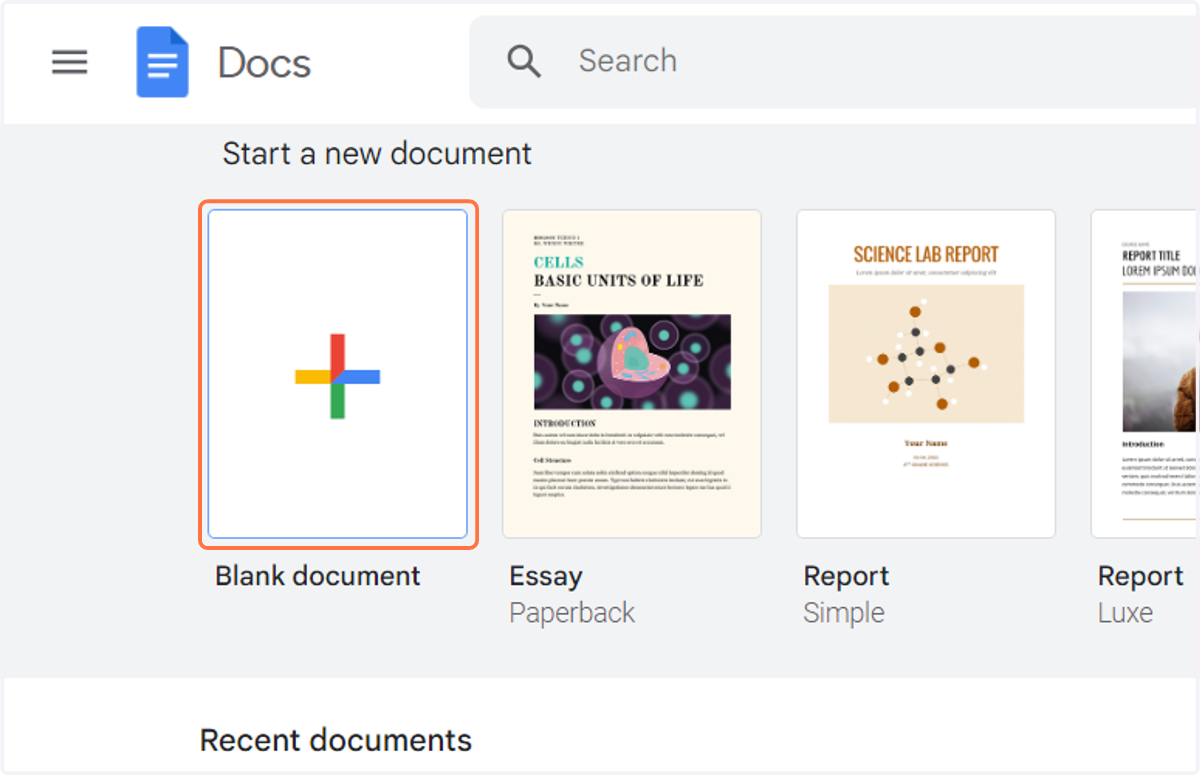Click the 'Blank document' label
Image resolution: width=1200 pixels, height=775 pixels.
pyautogui.click(x=318, y=576)
